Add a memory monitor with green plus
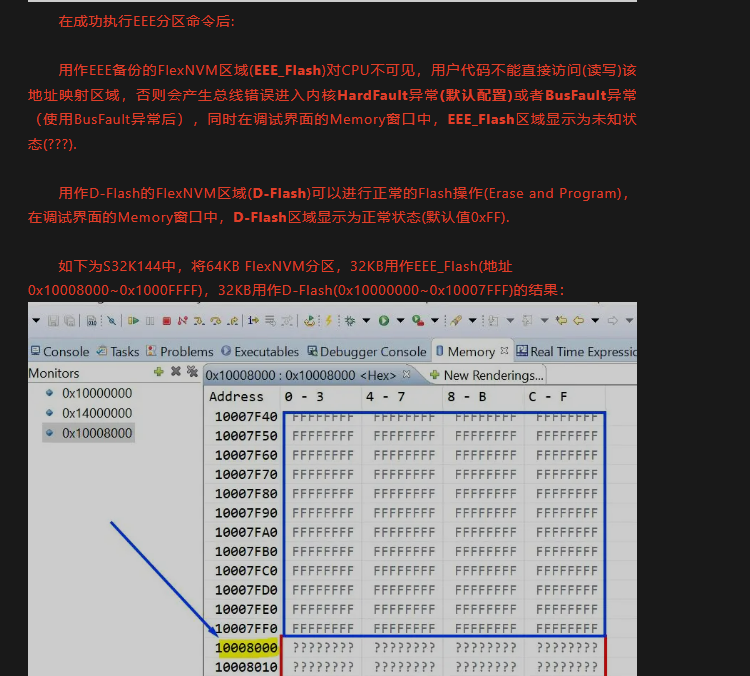The image size is (750, 676). click(159, 372)
